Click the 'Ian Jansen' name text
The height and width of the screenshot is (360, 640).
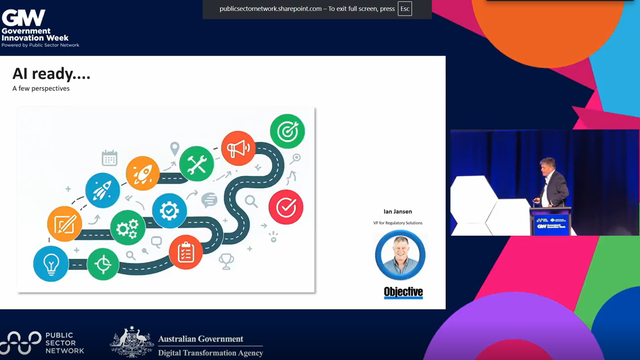tap(398, 211)
